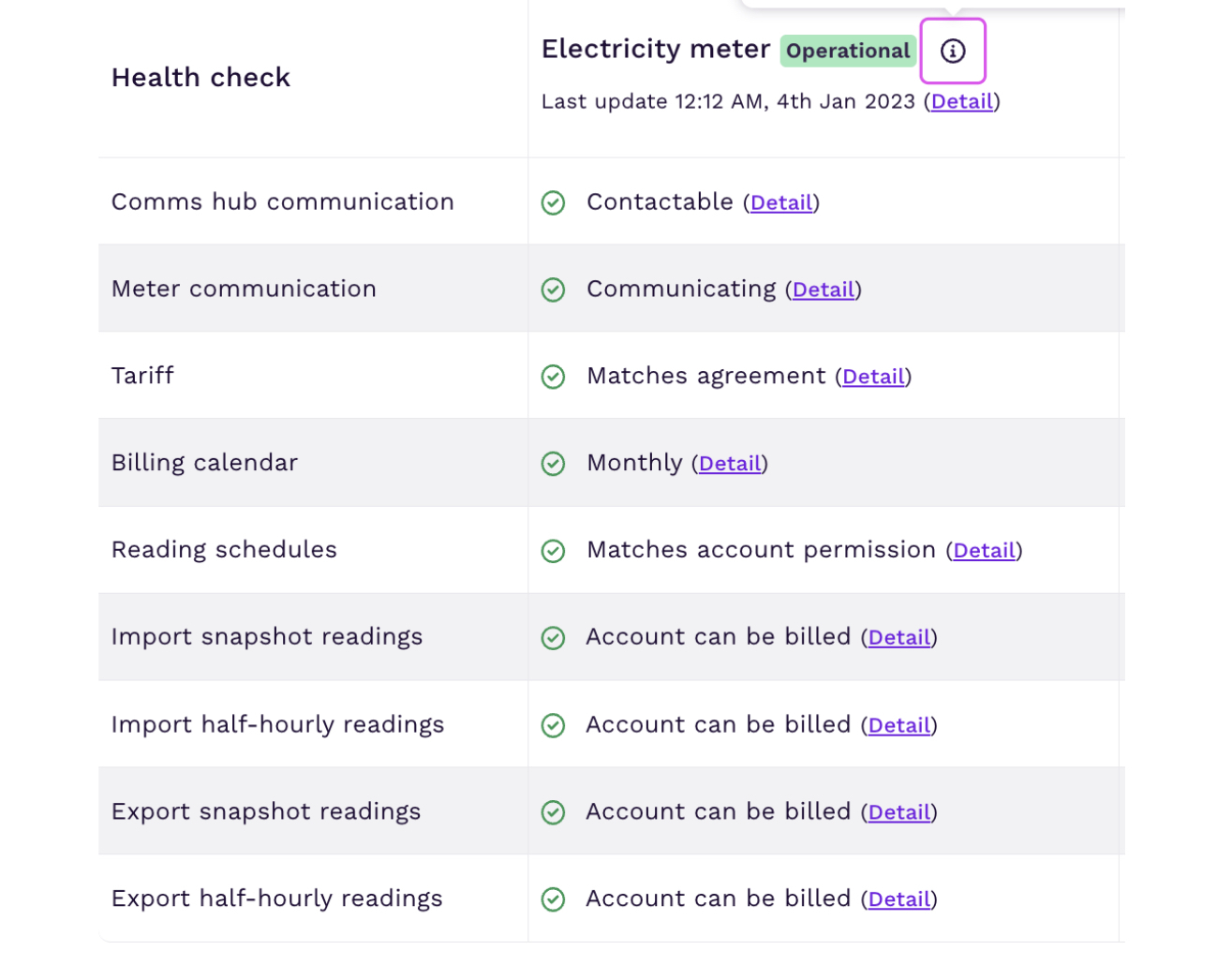The width and height of the screenshot is (1232, 965).
Task: Click the green check icon for Contactable
Action: pos(553,202)
